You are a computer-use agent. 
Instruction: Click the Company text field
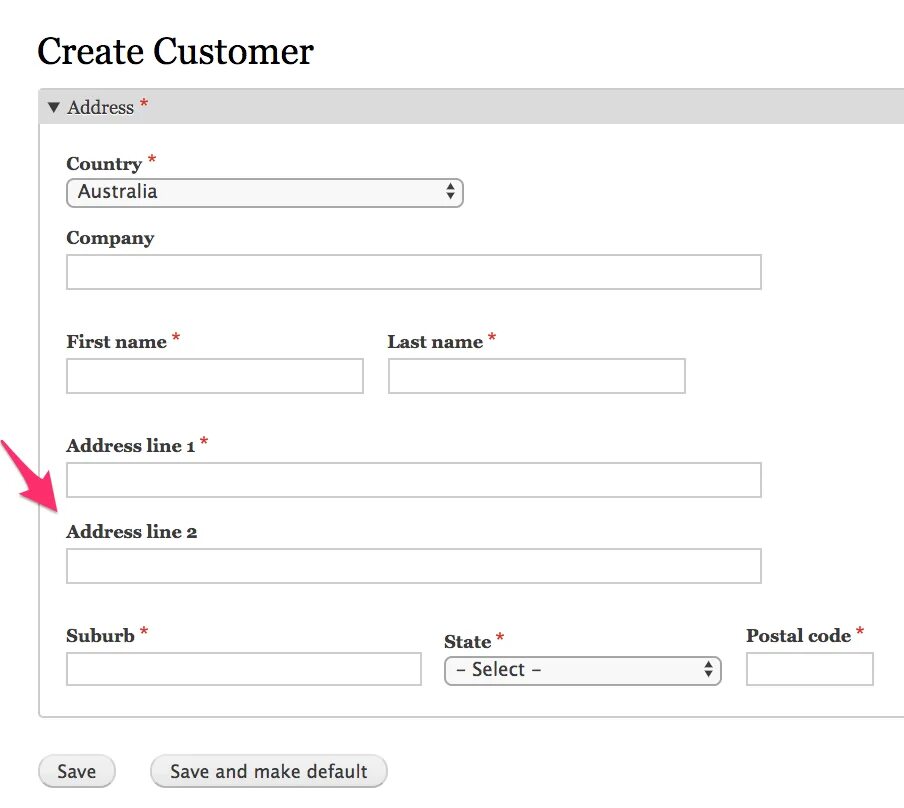(x=413, y=272)
